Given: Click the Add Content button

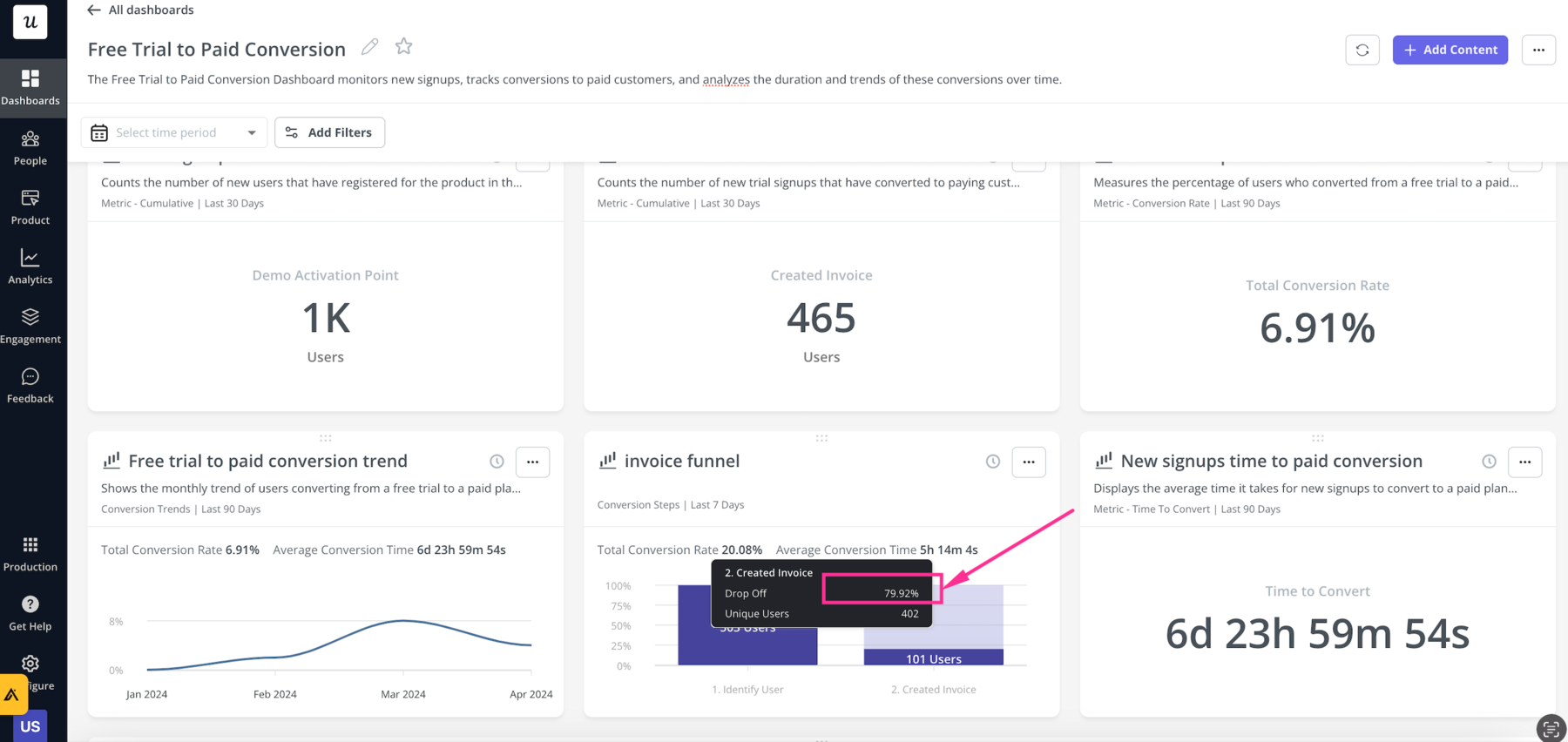Looking at the screenshot, I should (x=1450, y=50).
